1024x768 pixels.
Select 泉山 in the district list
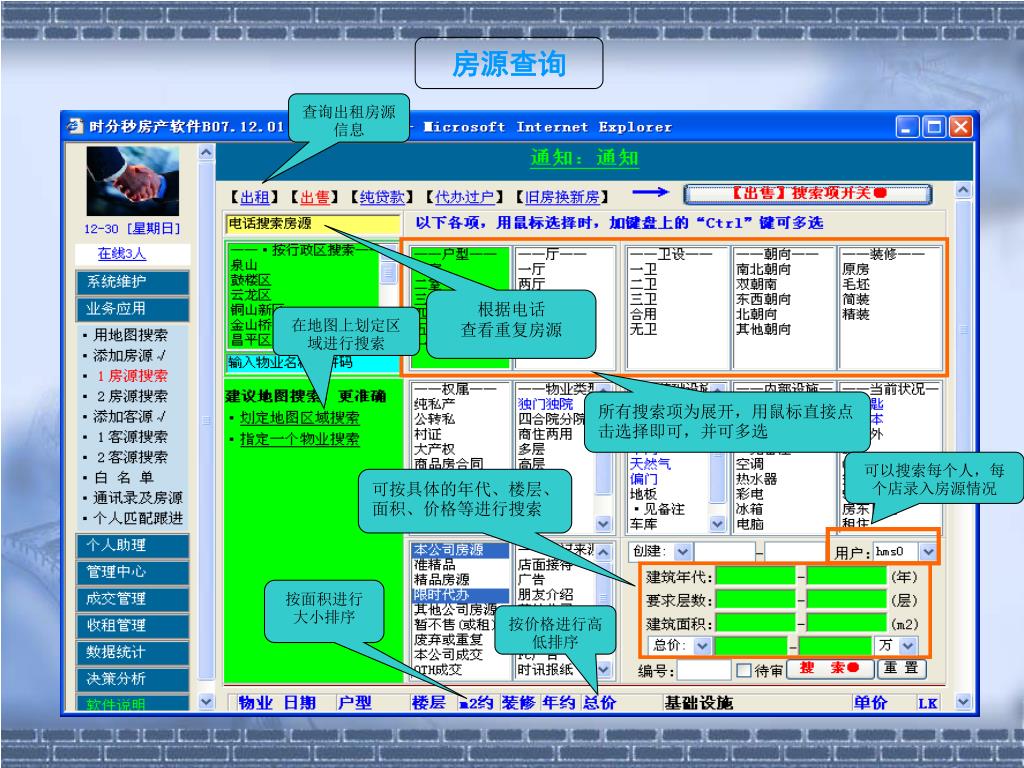(244, 265)
